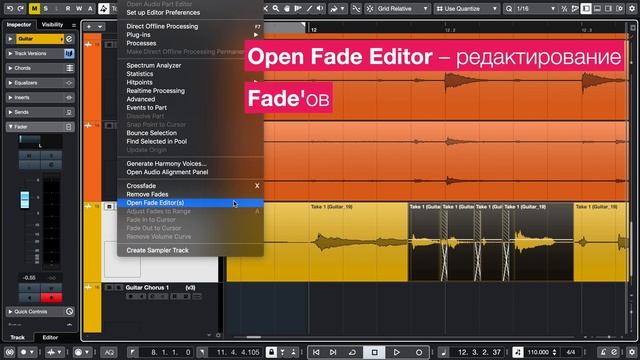Click the Guitar edit channel settings icon
Image resolution: width=640 pixels, height=360 pixels.
pos(69,39)
